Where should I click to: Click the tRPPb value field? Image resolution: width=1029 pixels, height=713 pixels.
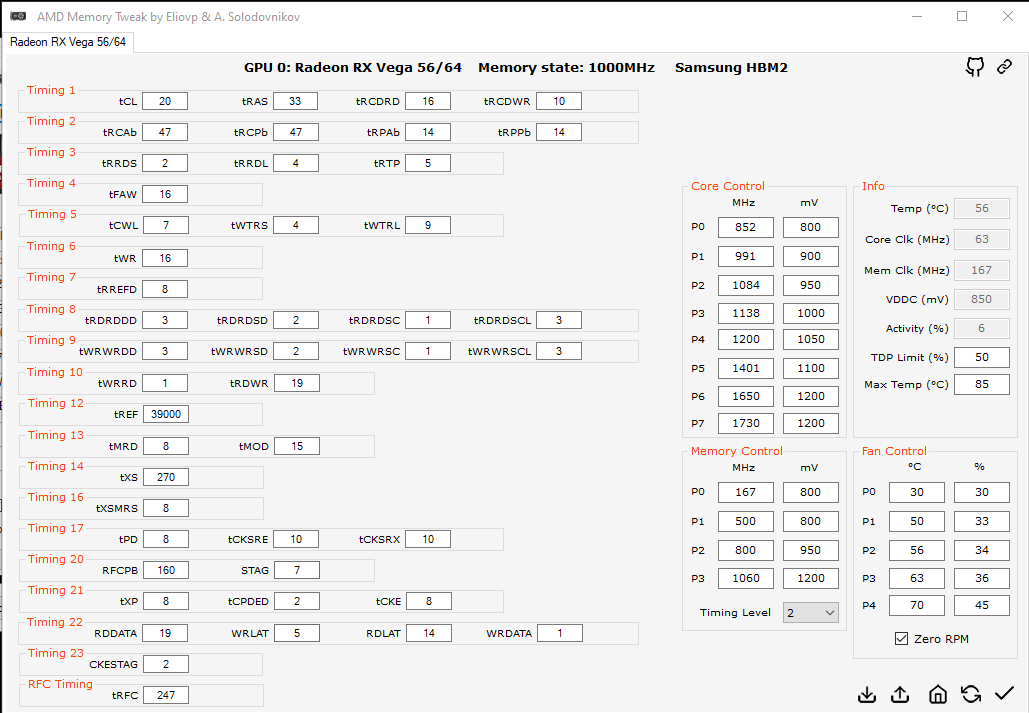559,132
